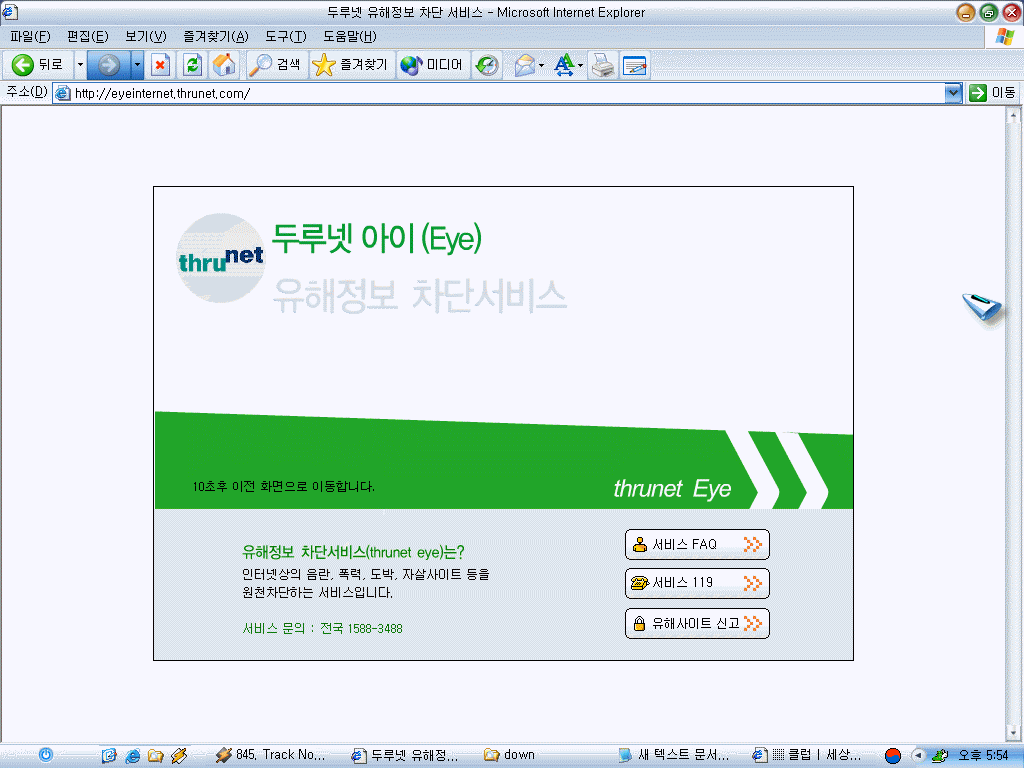Switch to 새 텍스트 문서 taskbar item
This screenshot has width=1024, height=768.
(673, 755)
